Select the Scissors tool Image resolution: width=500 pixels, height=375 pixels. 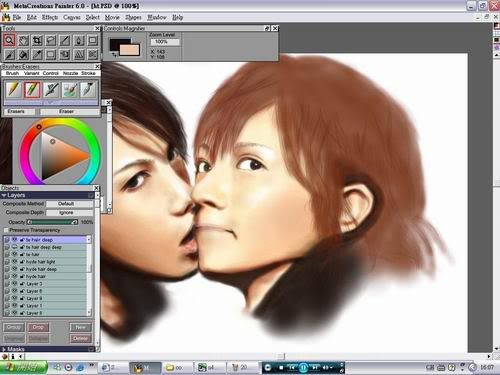(93, 54)
